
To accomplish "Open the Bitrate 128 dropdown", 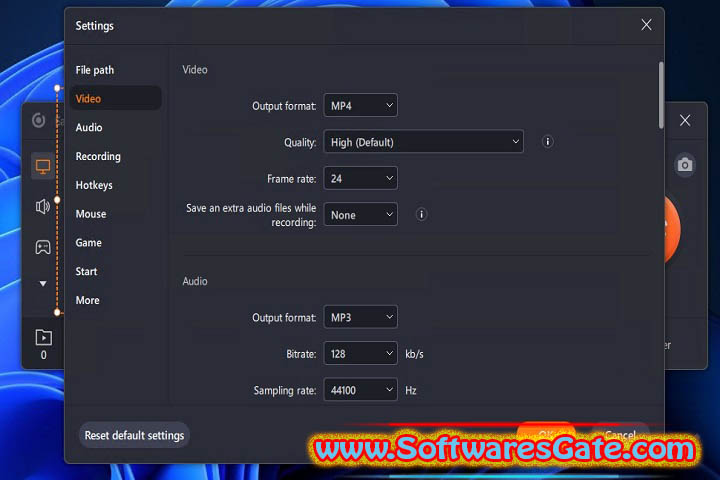I will [x=360, y=354].
